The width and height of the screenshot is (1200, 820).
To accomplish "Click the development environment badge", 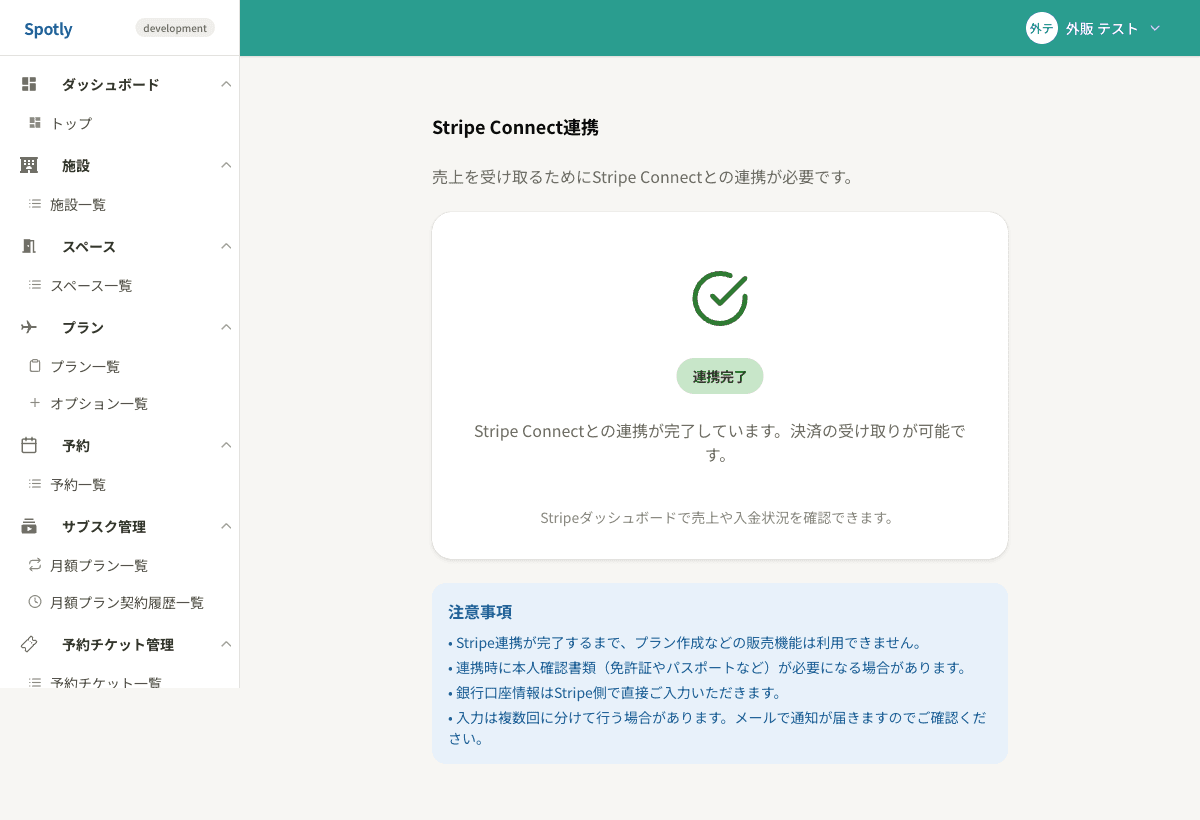I will (175, 28).
